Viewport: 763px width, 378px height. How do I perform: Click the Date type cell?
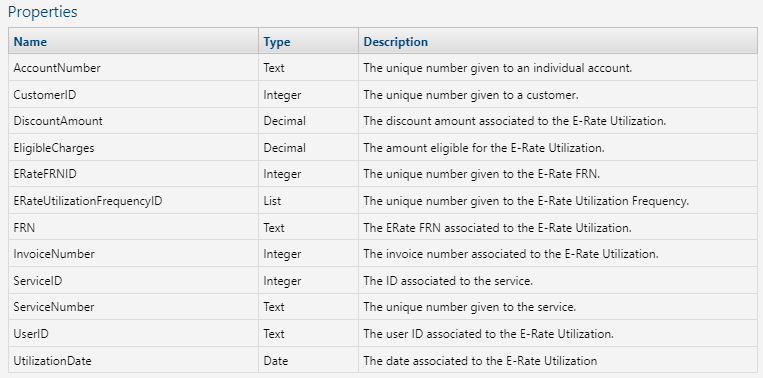point(275,361)
